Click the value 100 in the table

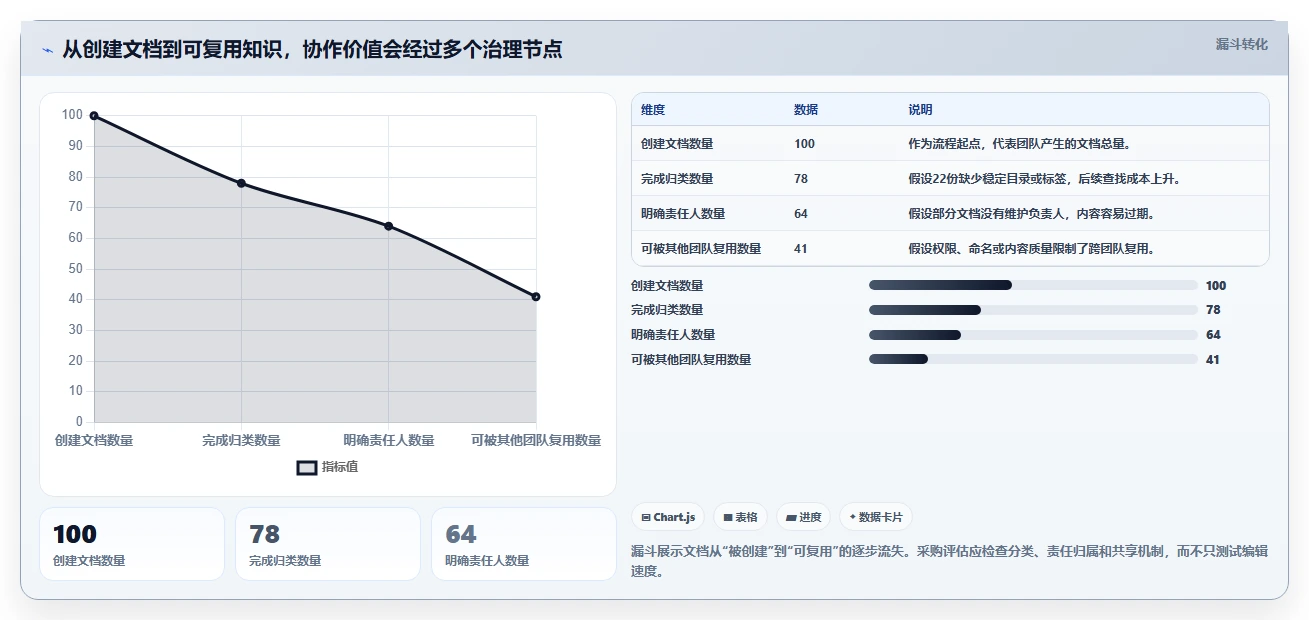(x=804, y=144)
